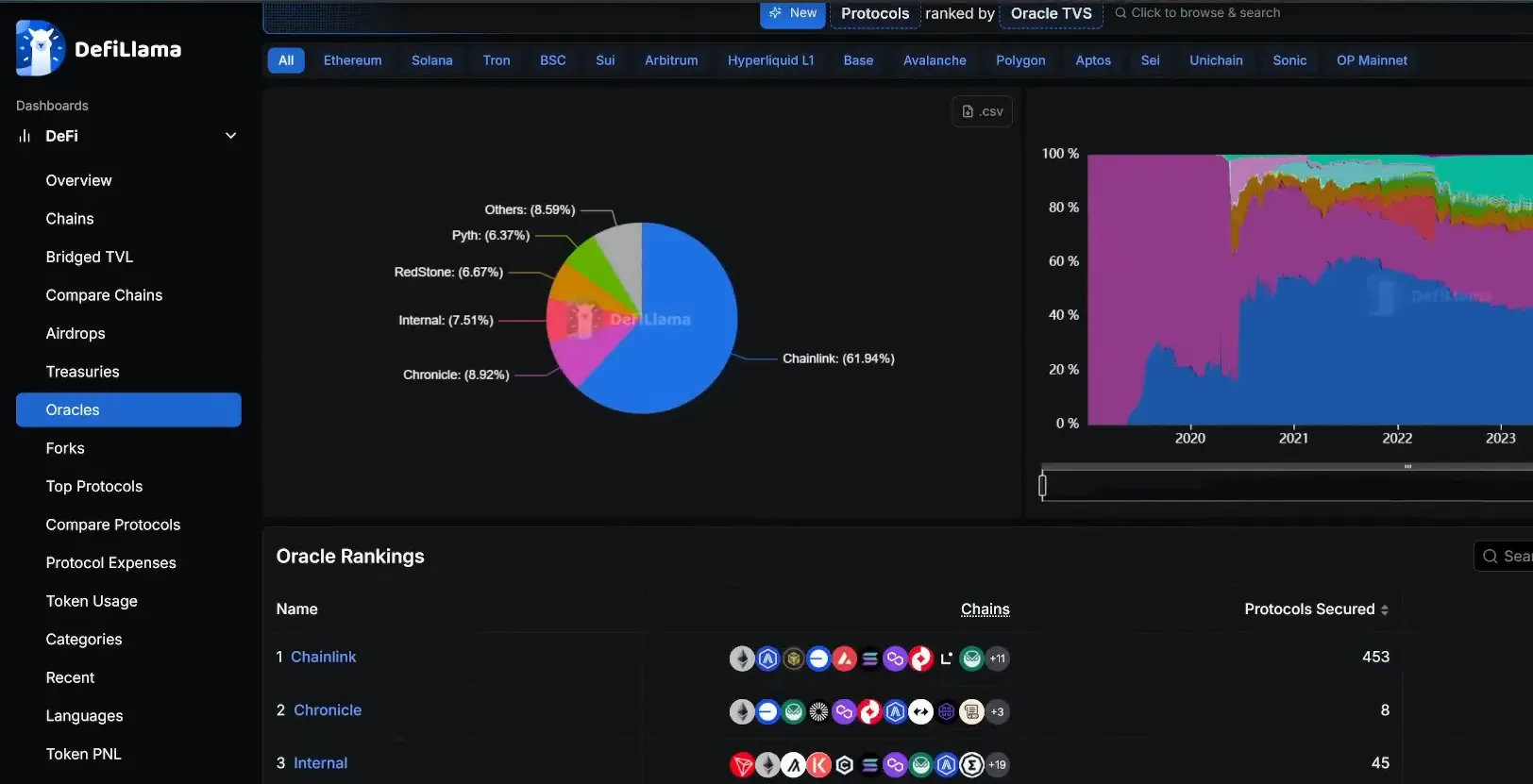
Task: Click the Oracle Rankings search field
Action: pos(1504,556)
